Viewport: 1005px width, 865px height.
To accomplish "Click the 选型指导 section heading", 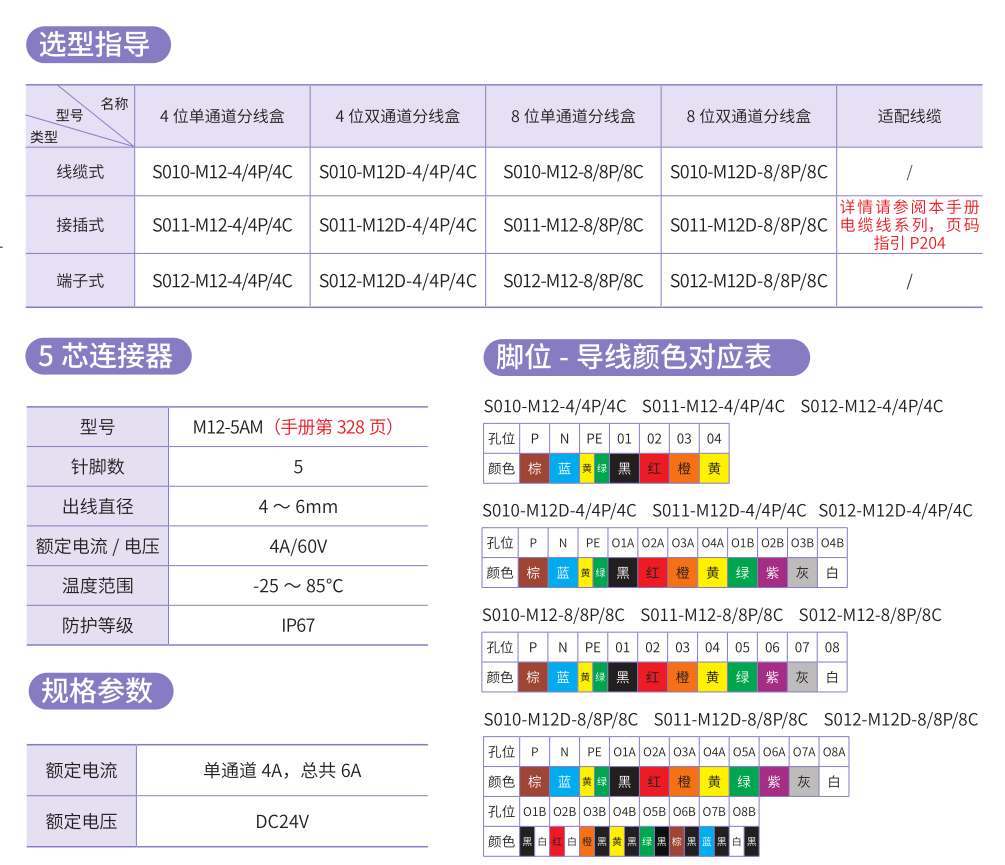I will (x=97, y=45).
